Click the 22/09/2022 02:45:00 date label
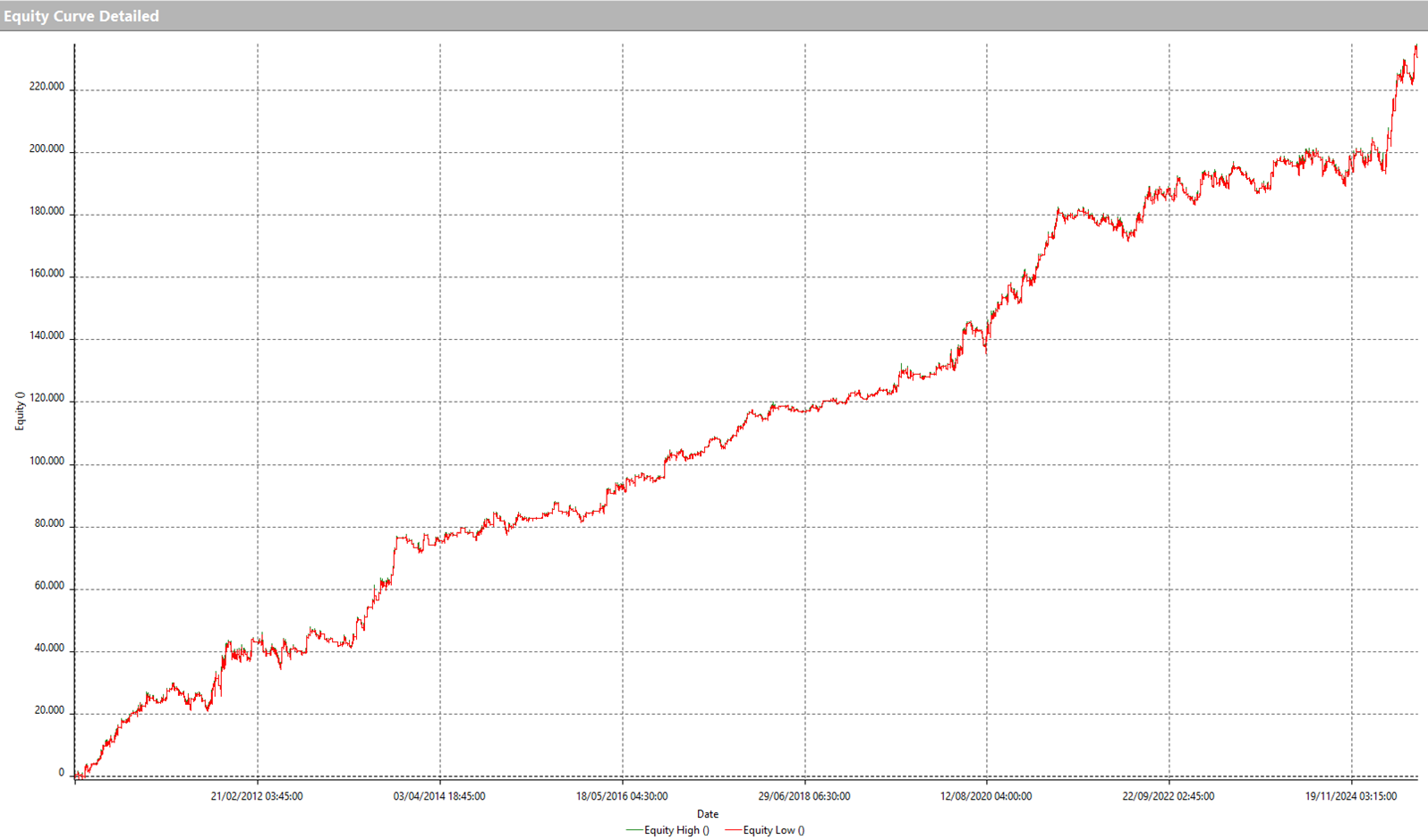The height and width of the screenshot is (840, 1428). click(1169, 796)
